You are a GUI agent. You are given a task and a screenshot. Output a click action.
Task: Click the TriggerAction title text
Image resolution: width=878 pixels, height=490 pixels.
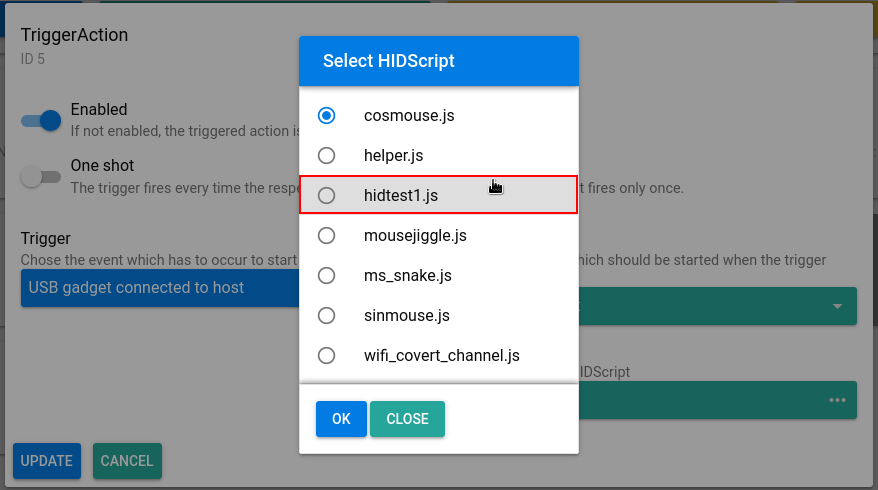coord(75,35)
